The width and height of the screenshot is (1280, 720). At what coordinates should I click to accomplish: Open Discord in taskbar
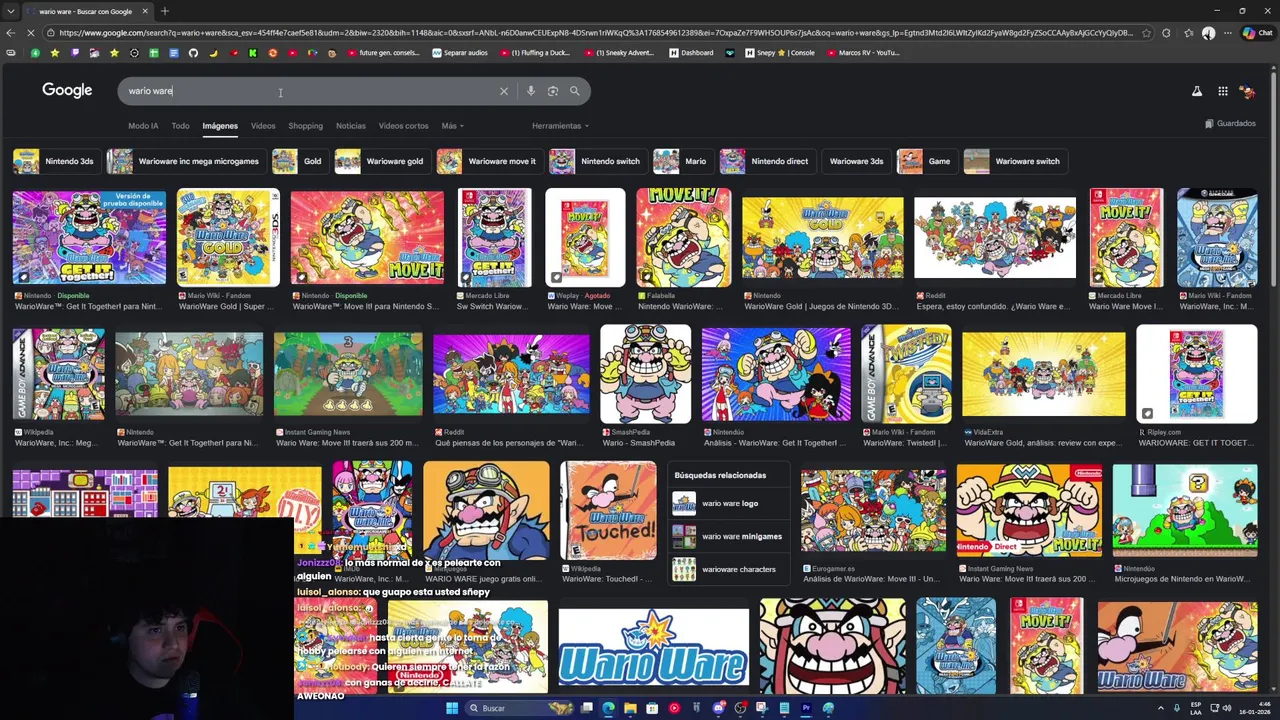pyautogui.click(x=718, y=708)
